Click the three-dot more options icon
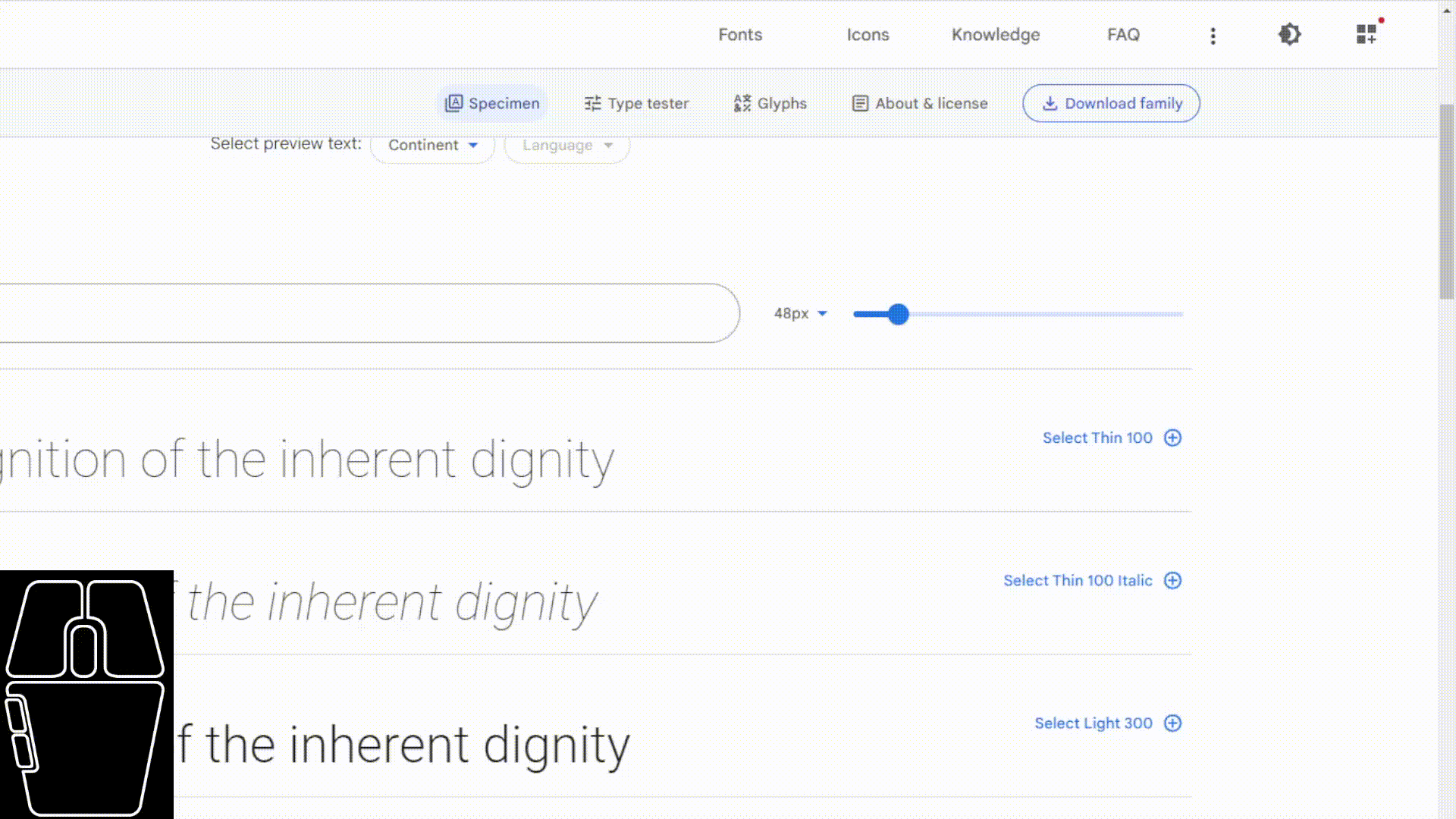Image resolution: width=1456 pixels, height=819 pixels. [1213, 36]
